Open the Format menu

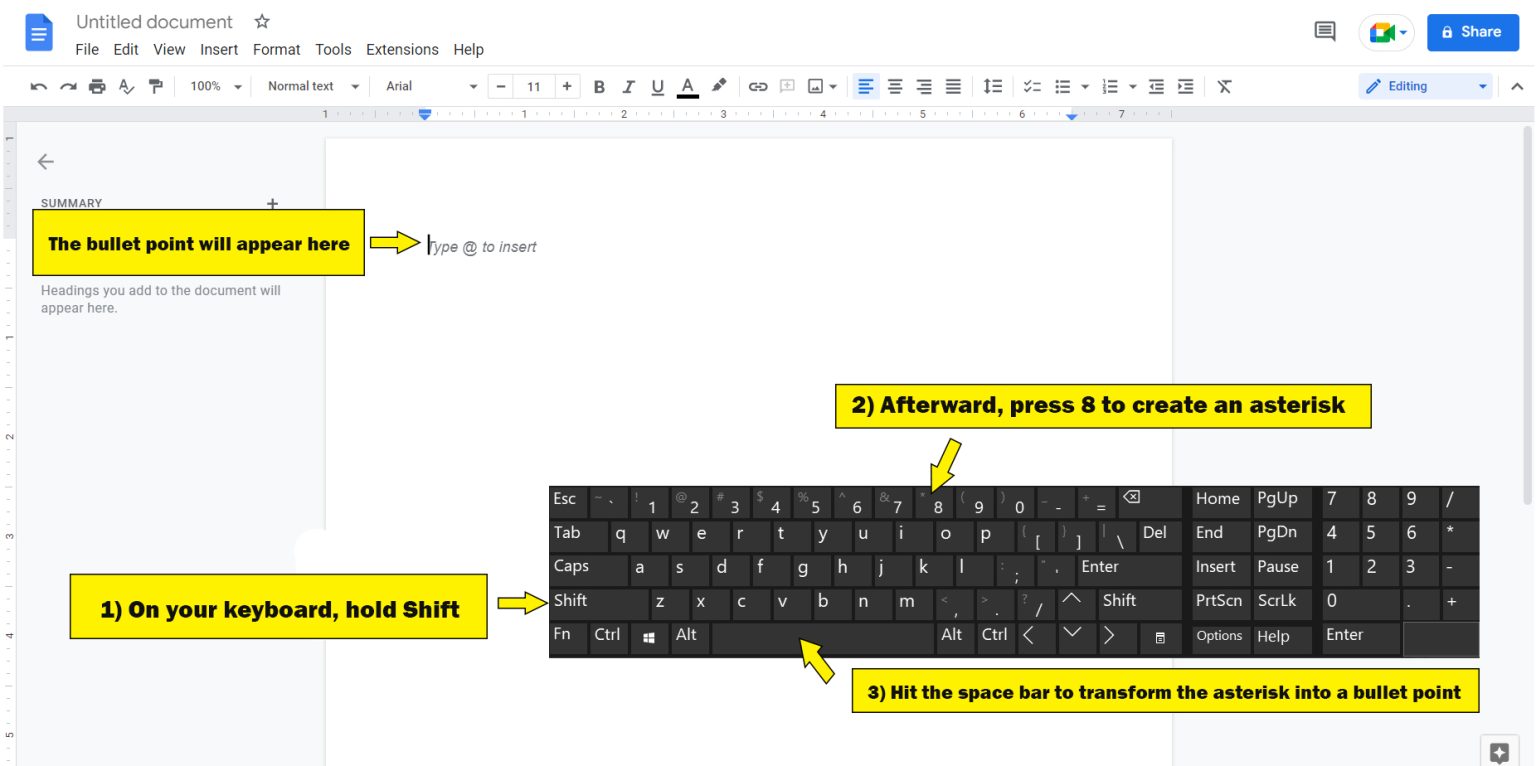[276, 49]
